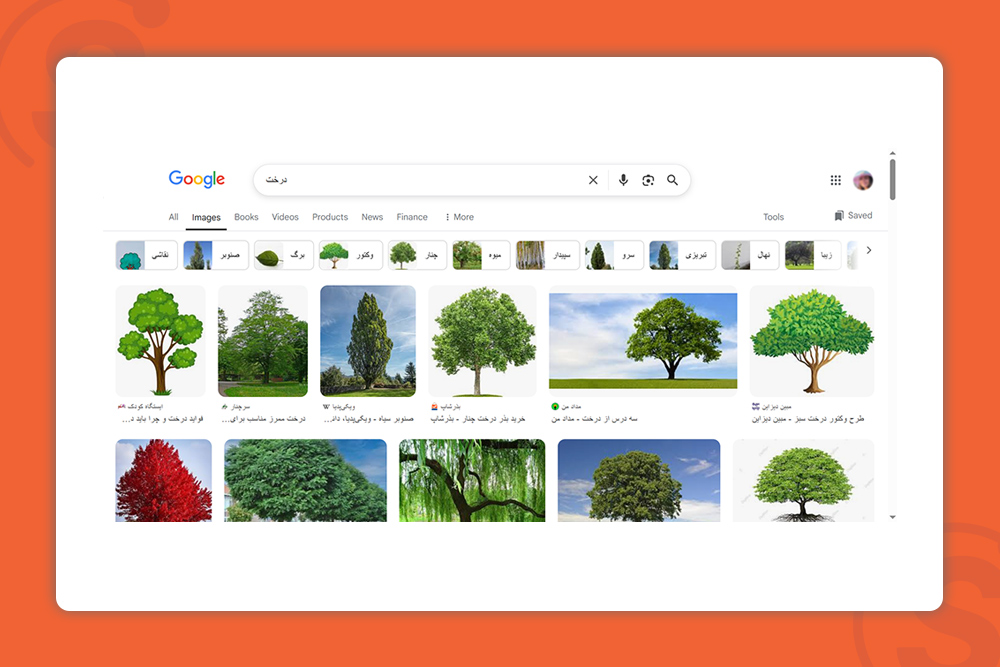The height and width of the screenshot is (667, 1000).
Task: Open the Google account profile avatar
Action: click(x=863, y=180)
